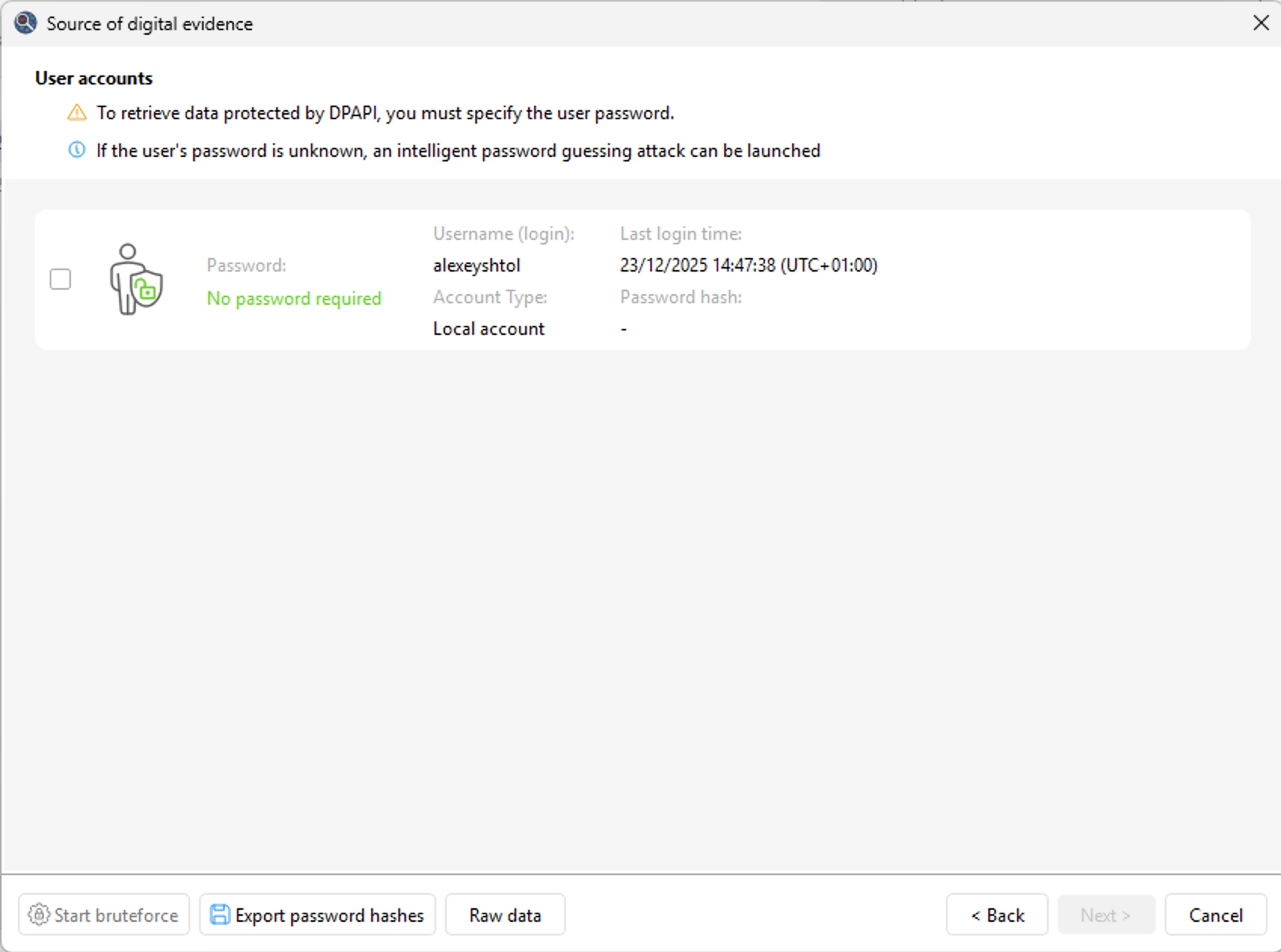Click the blue info circle icon

pos(77,150)
